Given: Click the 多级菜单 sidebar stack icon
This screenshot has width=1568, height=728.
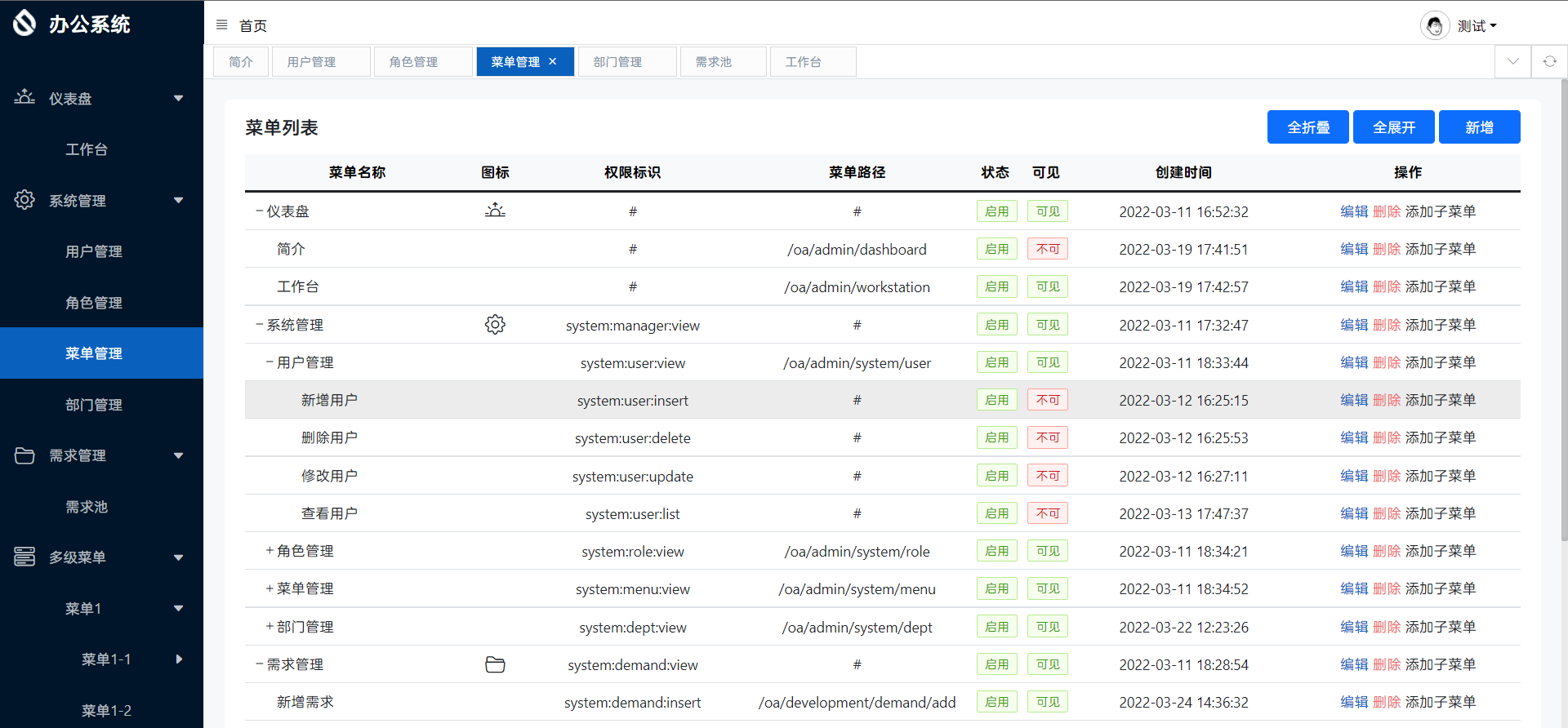Looking at the screenshot, I should pos(24,557).
